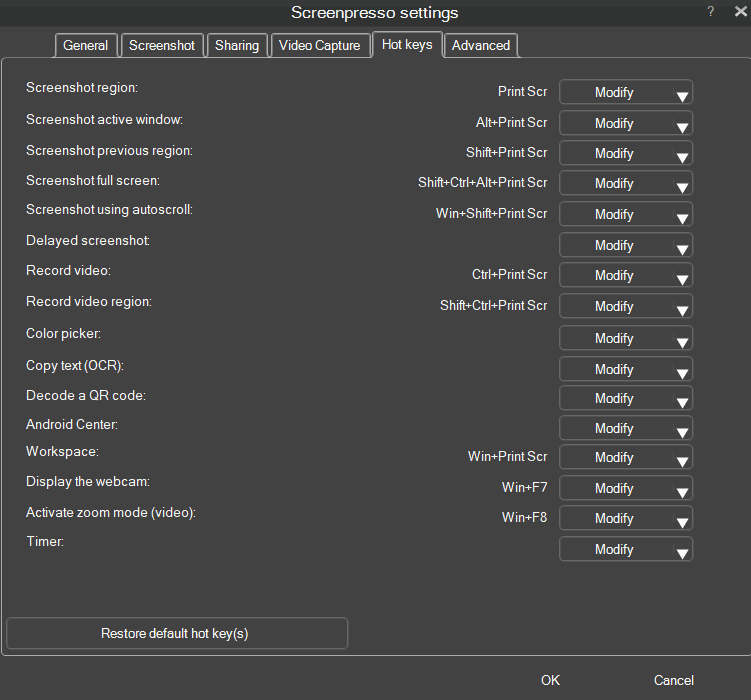Modify the Screenshot active window hot key
The width and height of the screenshot is (751, 700).
tap(615, 123)
